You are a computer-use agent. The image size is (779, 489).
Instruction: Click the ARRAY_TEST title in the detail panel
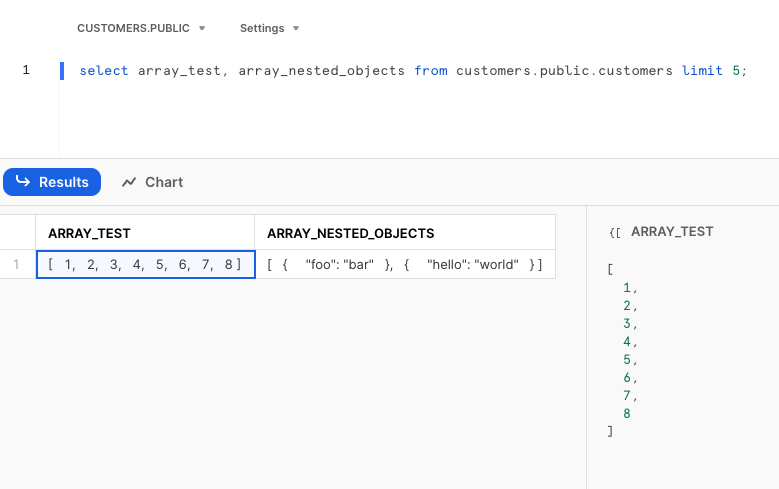coord(672,232)
